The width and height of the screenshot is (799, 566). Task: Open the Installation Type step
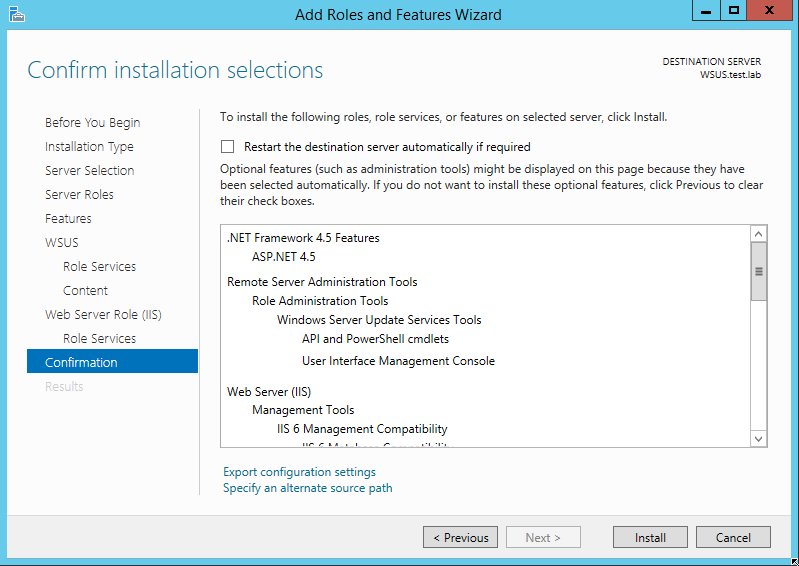click(x=89, y=147)
